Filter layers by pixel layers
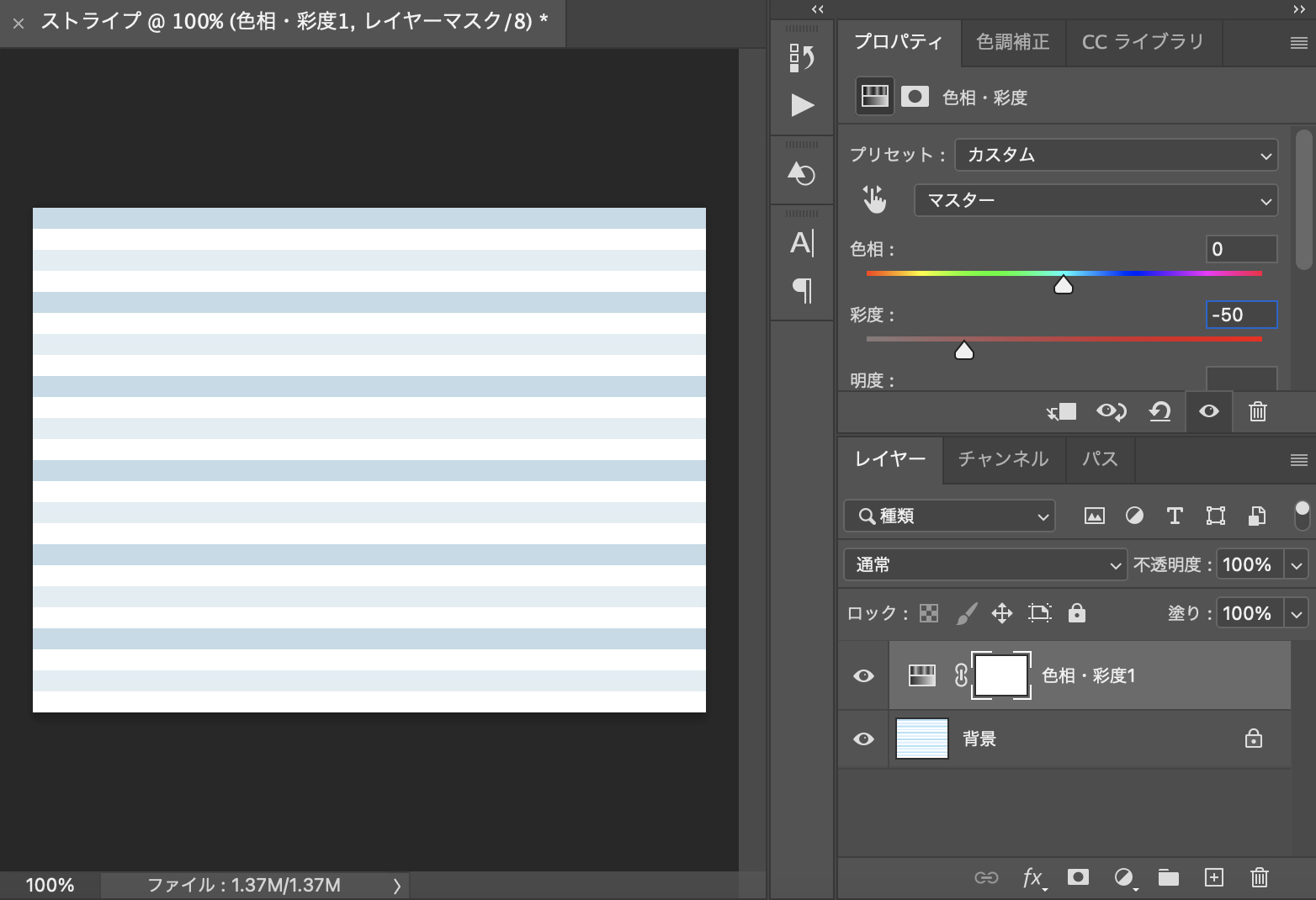 click(1095, 516)
